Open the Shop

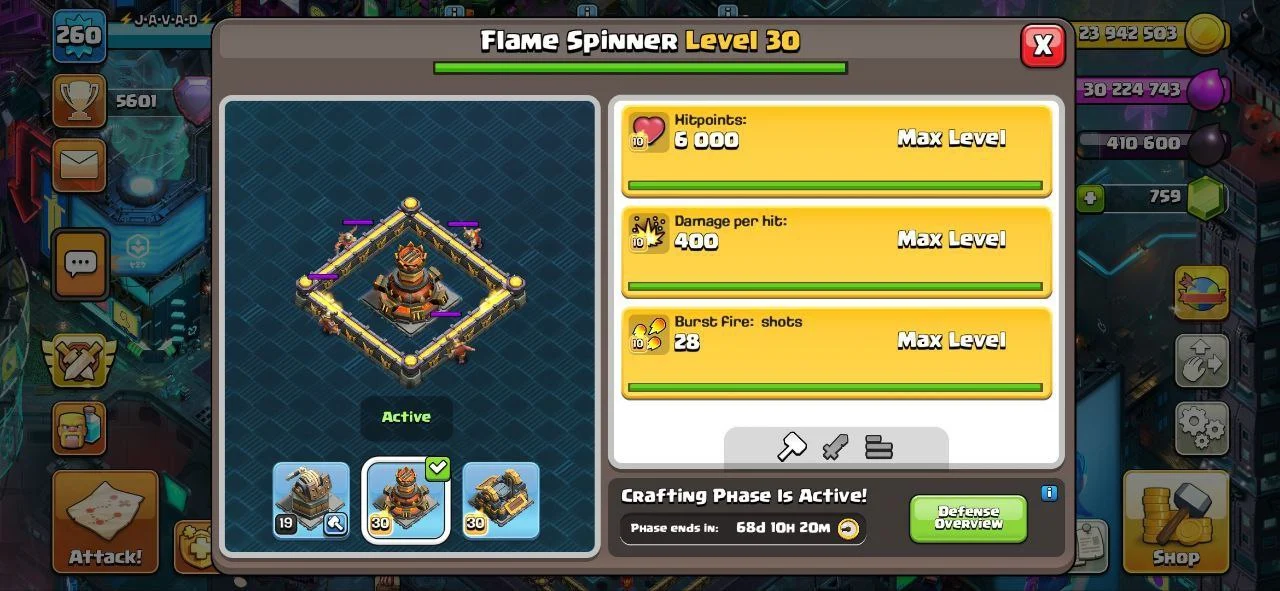1176,522
